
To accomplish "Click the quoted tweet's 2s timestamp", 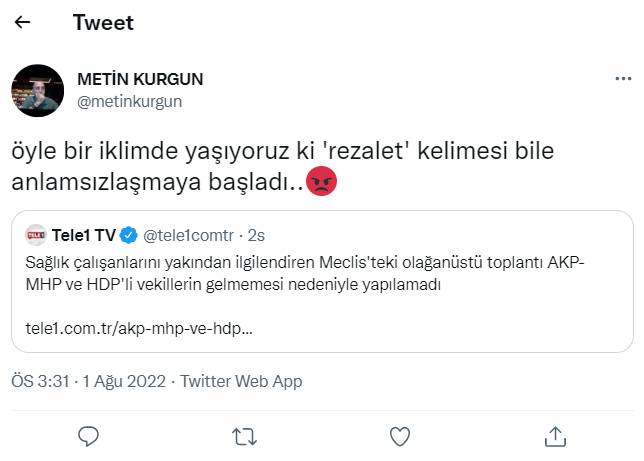I will click(255, 236).
